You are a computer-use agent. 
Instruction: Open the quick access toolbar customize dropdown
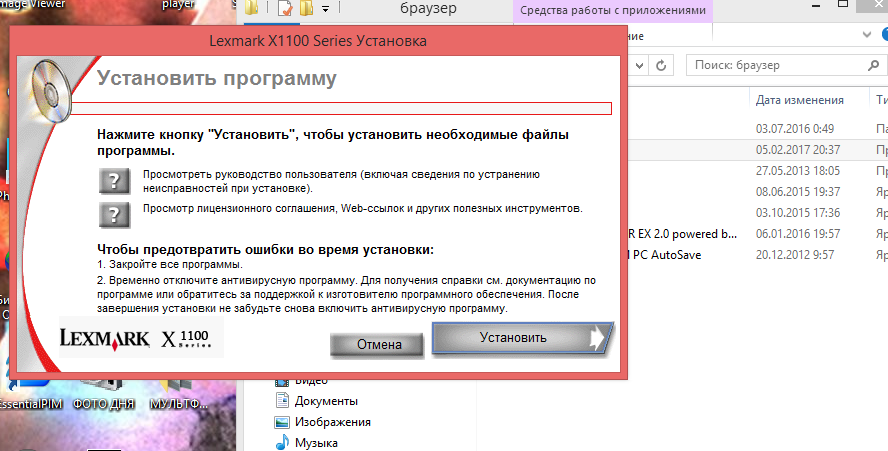tap(326, 8)
